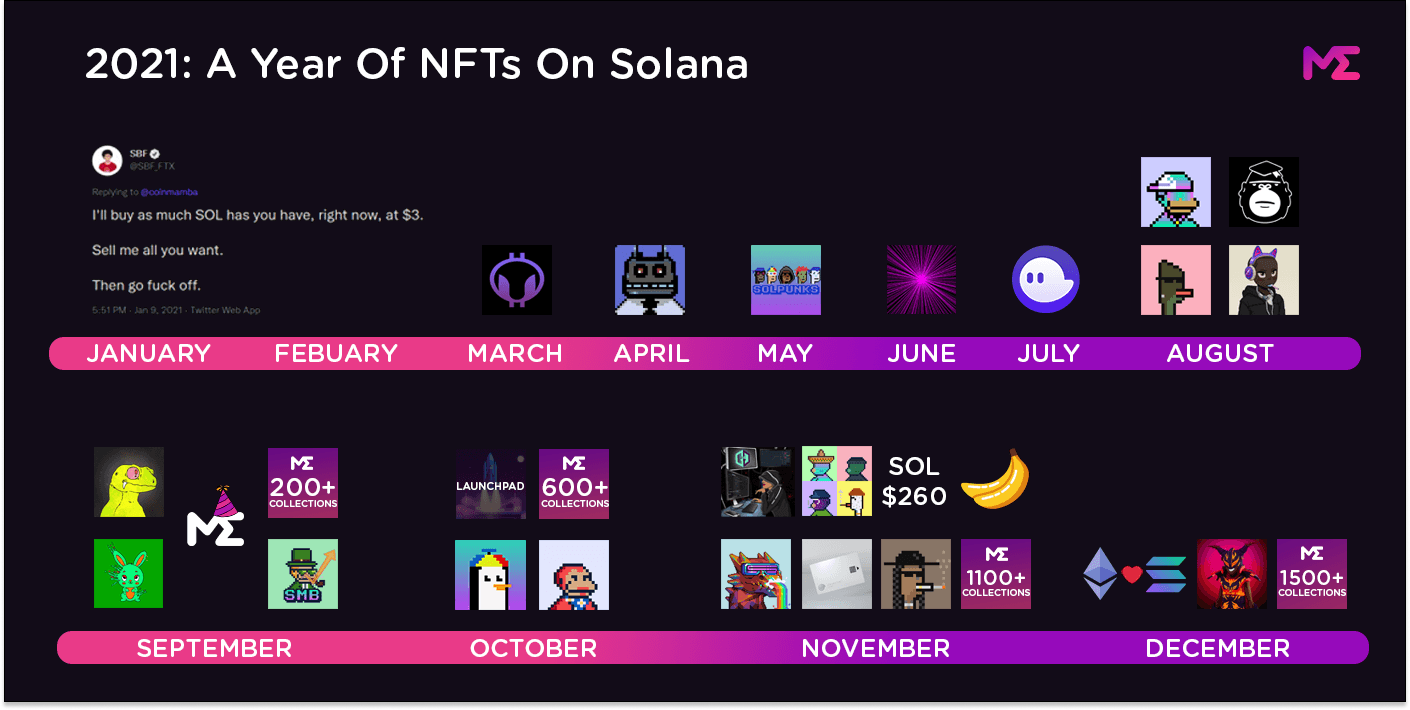Open the cat-ear headphones character image
The height and width of the screenshot is (710, 1410).
(x=1264, y=280)
